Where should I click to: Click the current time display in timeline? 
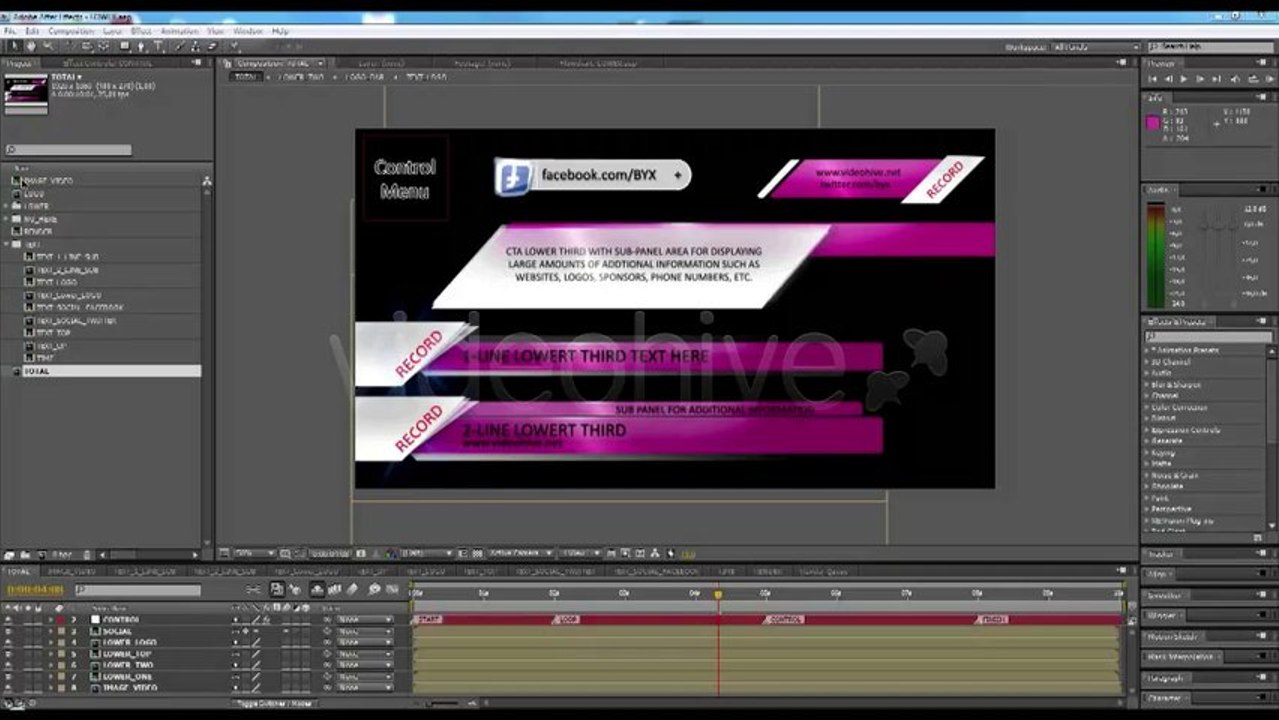(x=35, y=590)
